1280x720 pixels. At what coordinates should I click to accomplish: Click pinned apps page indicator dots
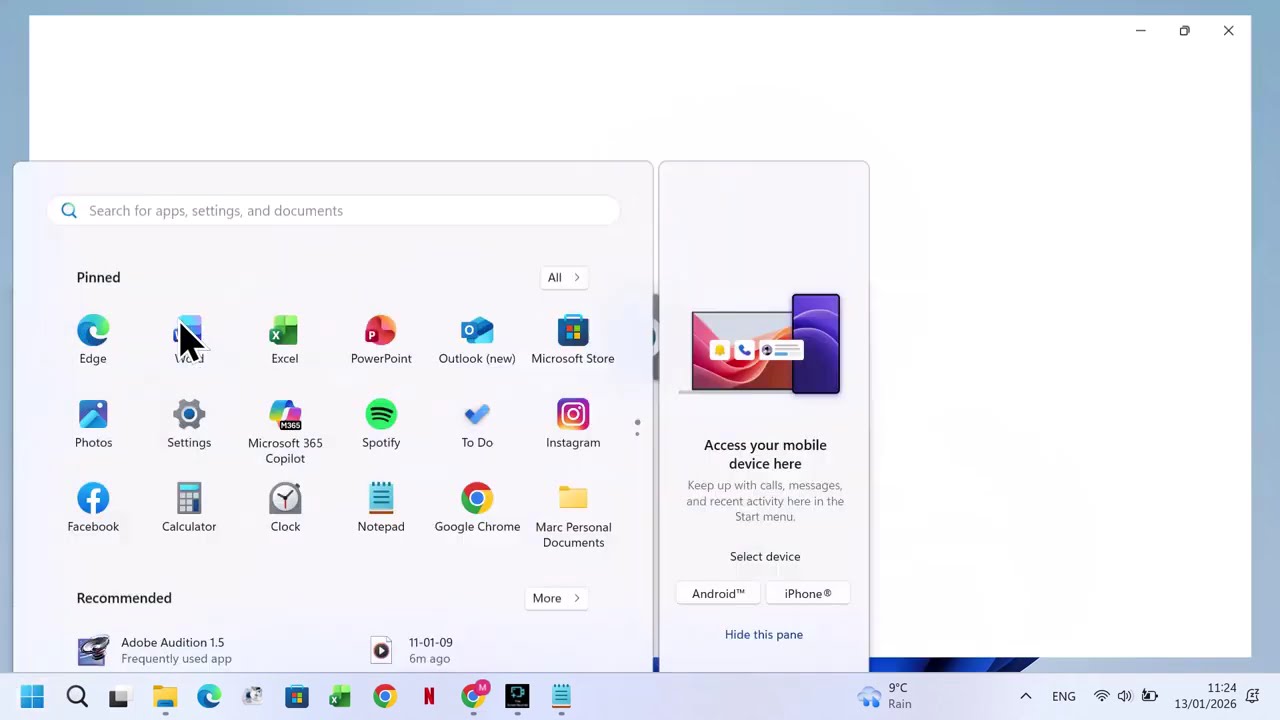tap(637, 428)
